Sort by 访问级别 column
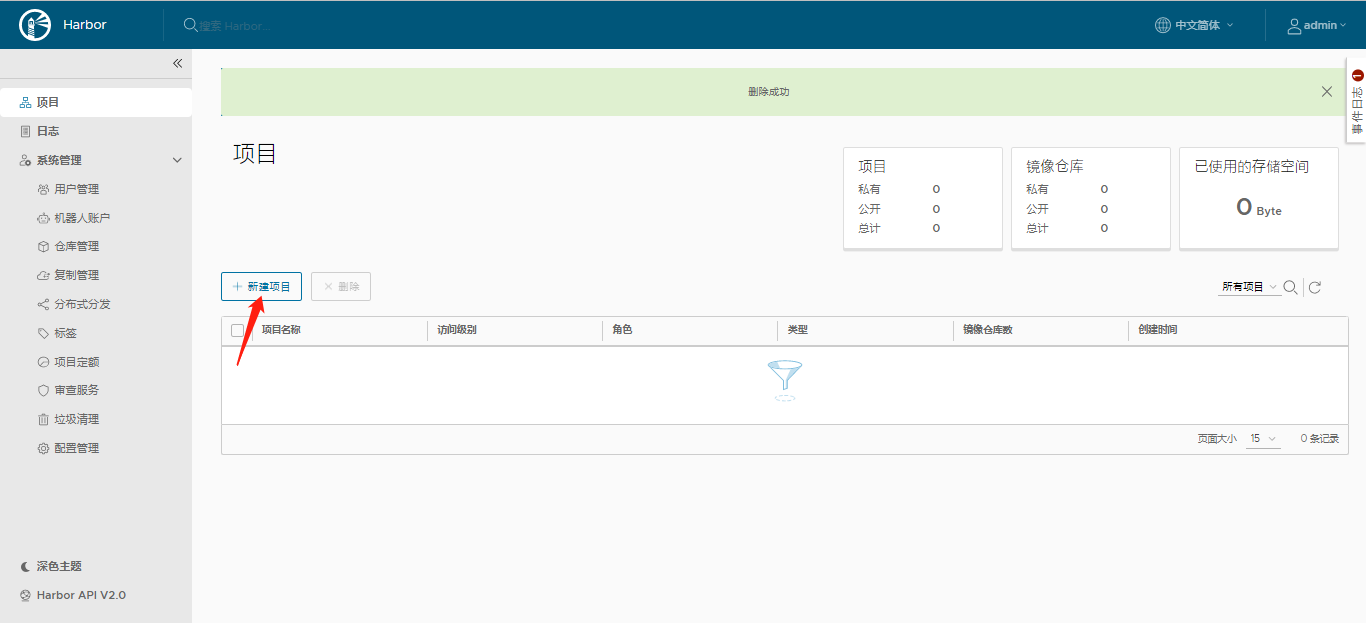The image size is (1366, 623). click(456, 330)
